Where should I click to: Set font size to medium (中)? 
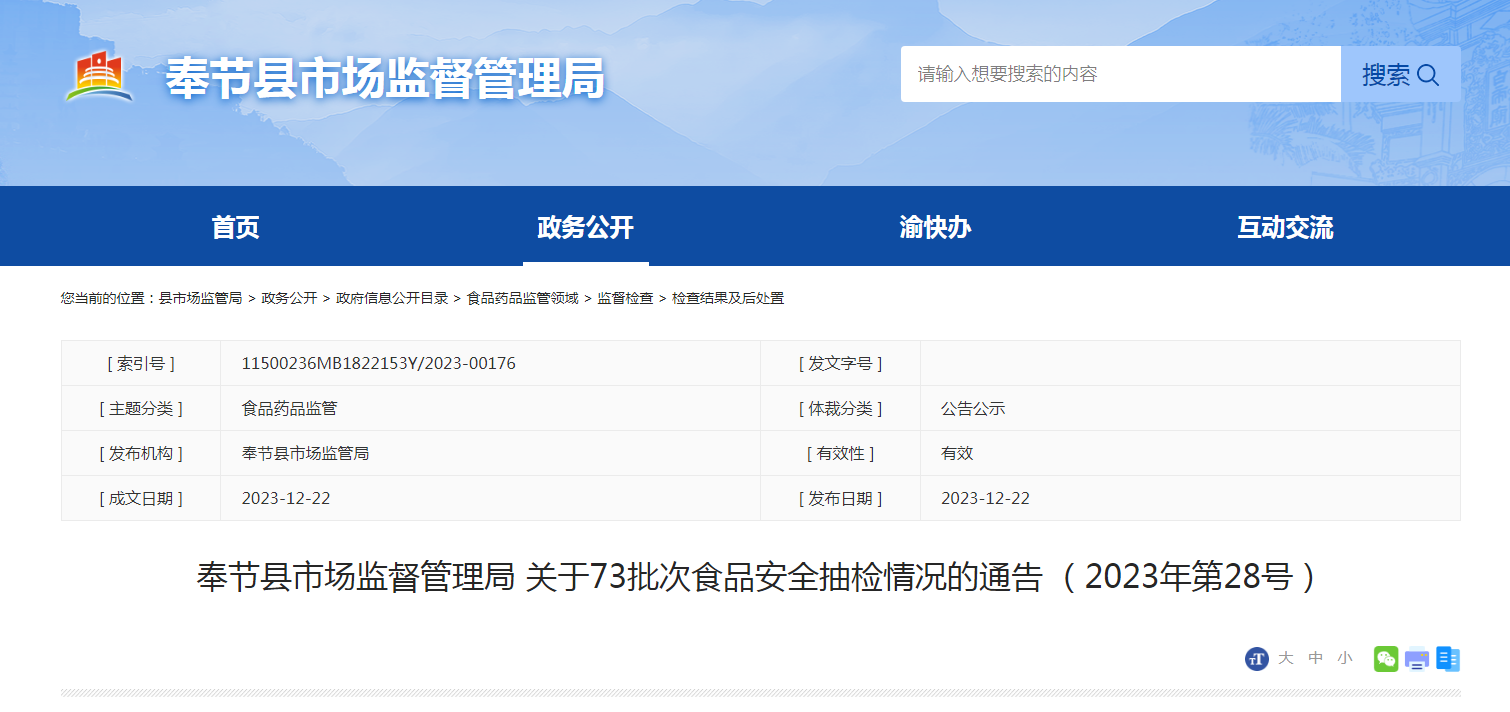pos(1316,658)
